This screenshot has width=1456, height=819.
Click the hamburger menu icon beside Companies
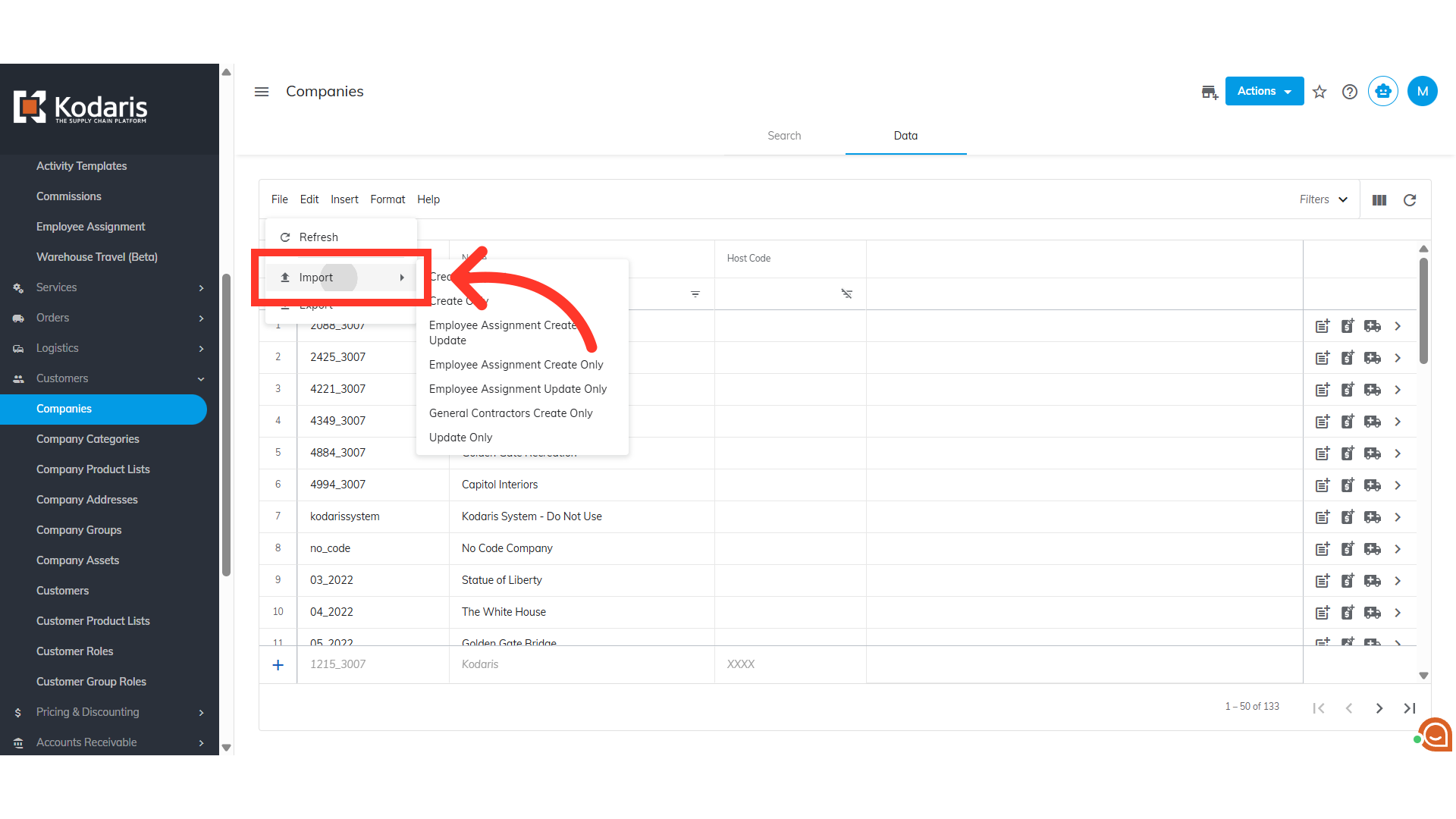tap(262, 92)
